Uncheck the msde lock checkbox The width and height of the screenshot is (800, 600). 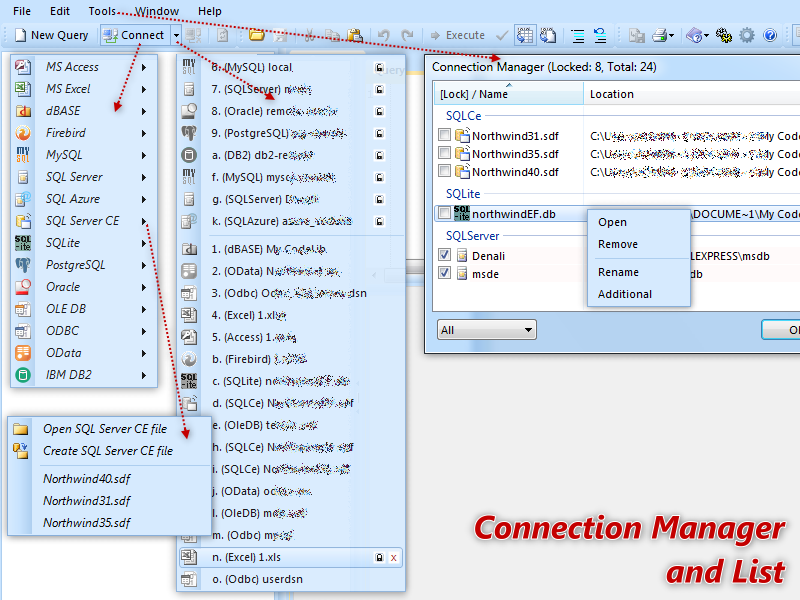coord(444,273)
